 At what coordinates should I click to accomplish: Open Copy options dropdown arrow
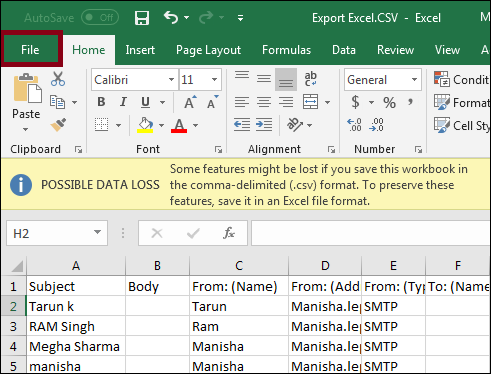tap(75, 102)
